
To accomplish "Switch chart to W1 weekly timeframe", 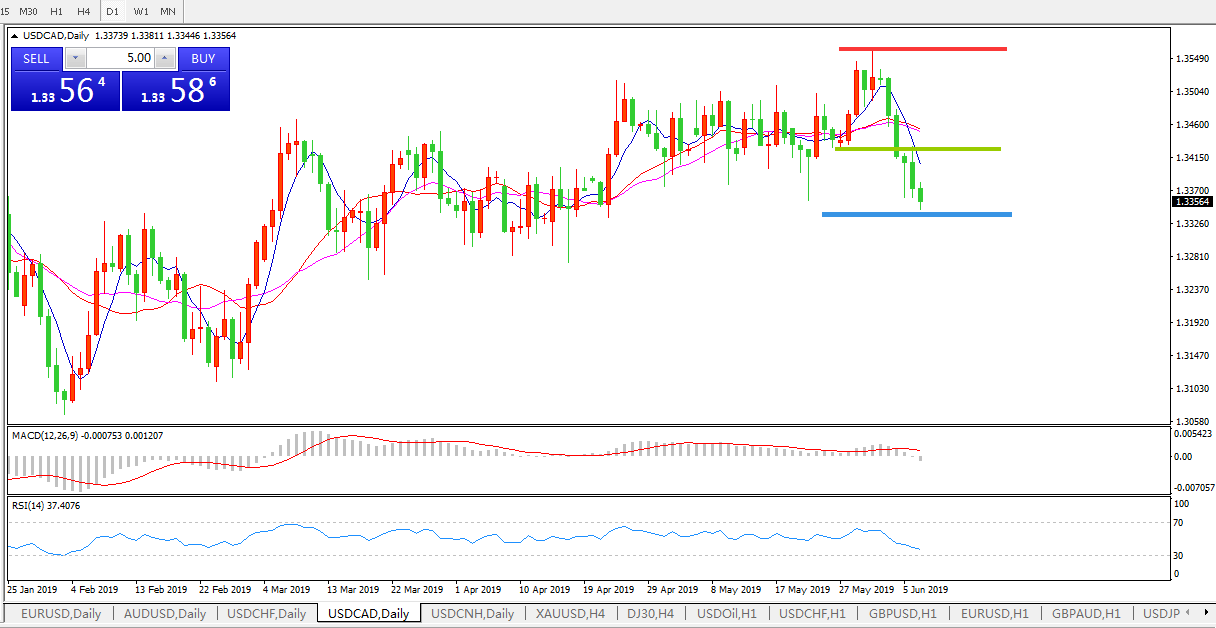I will coord(141,11).
